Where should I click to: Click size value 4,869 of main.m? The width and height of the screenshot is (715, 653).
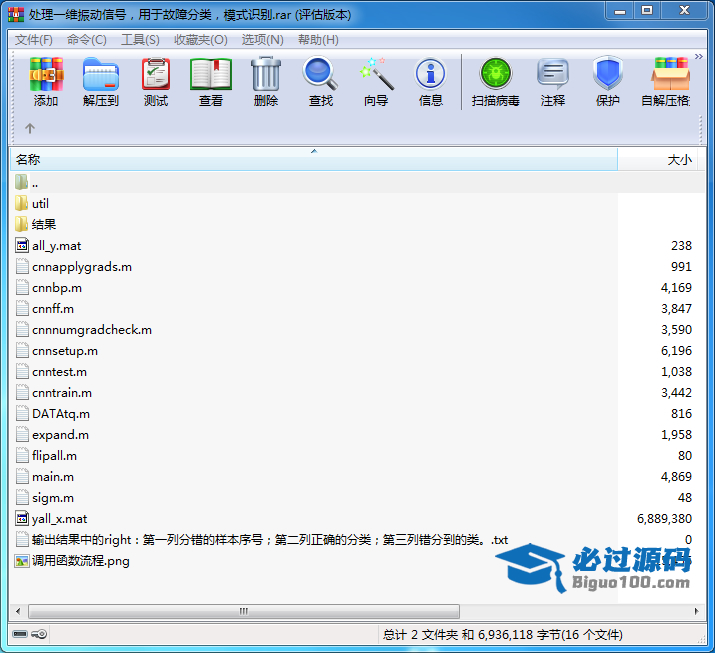point(676,477)
